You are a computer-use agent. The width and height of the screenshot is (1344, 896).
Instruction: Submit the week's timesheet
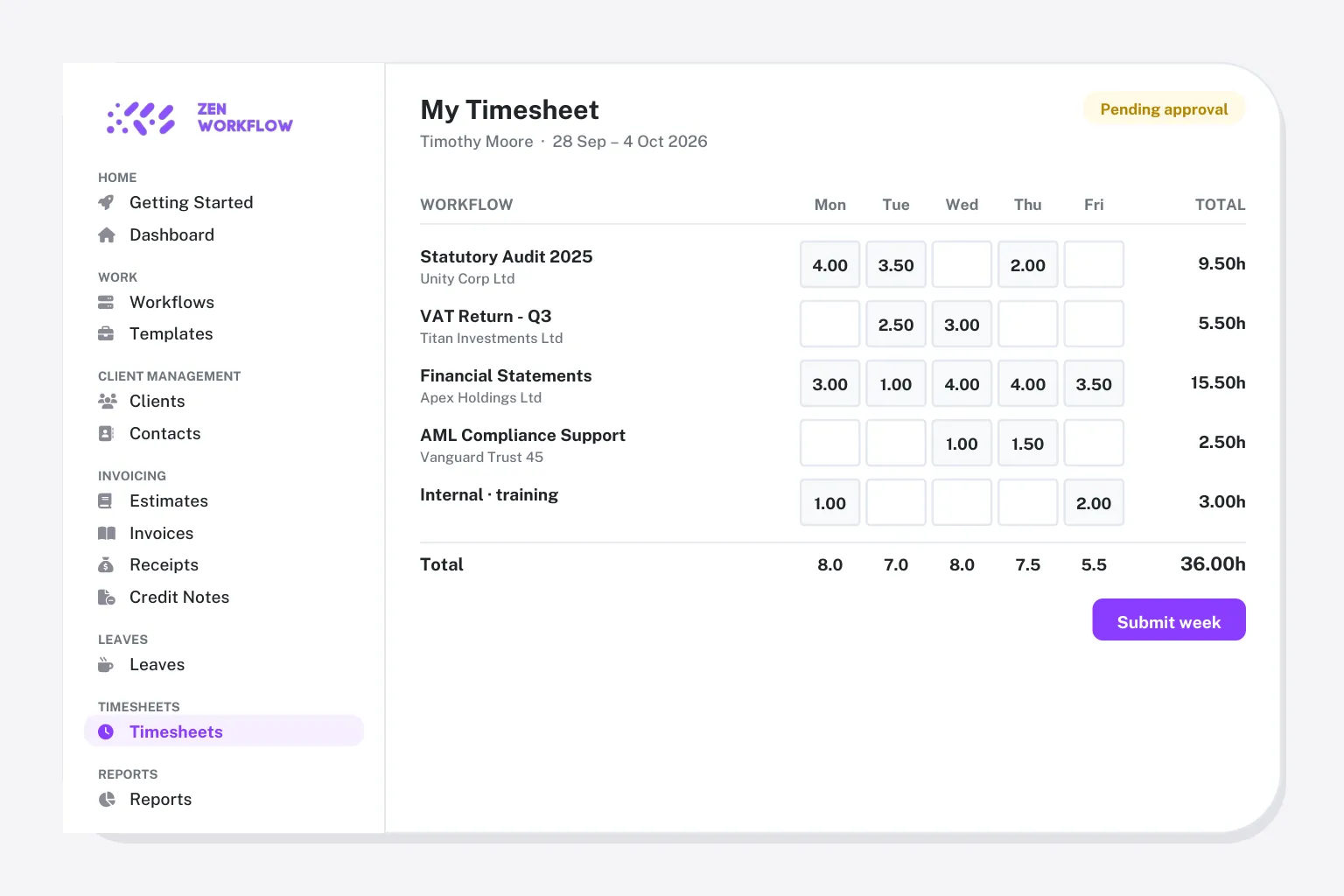(1169, 619)
